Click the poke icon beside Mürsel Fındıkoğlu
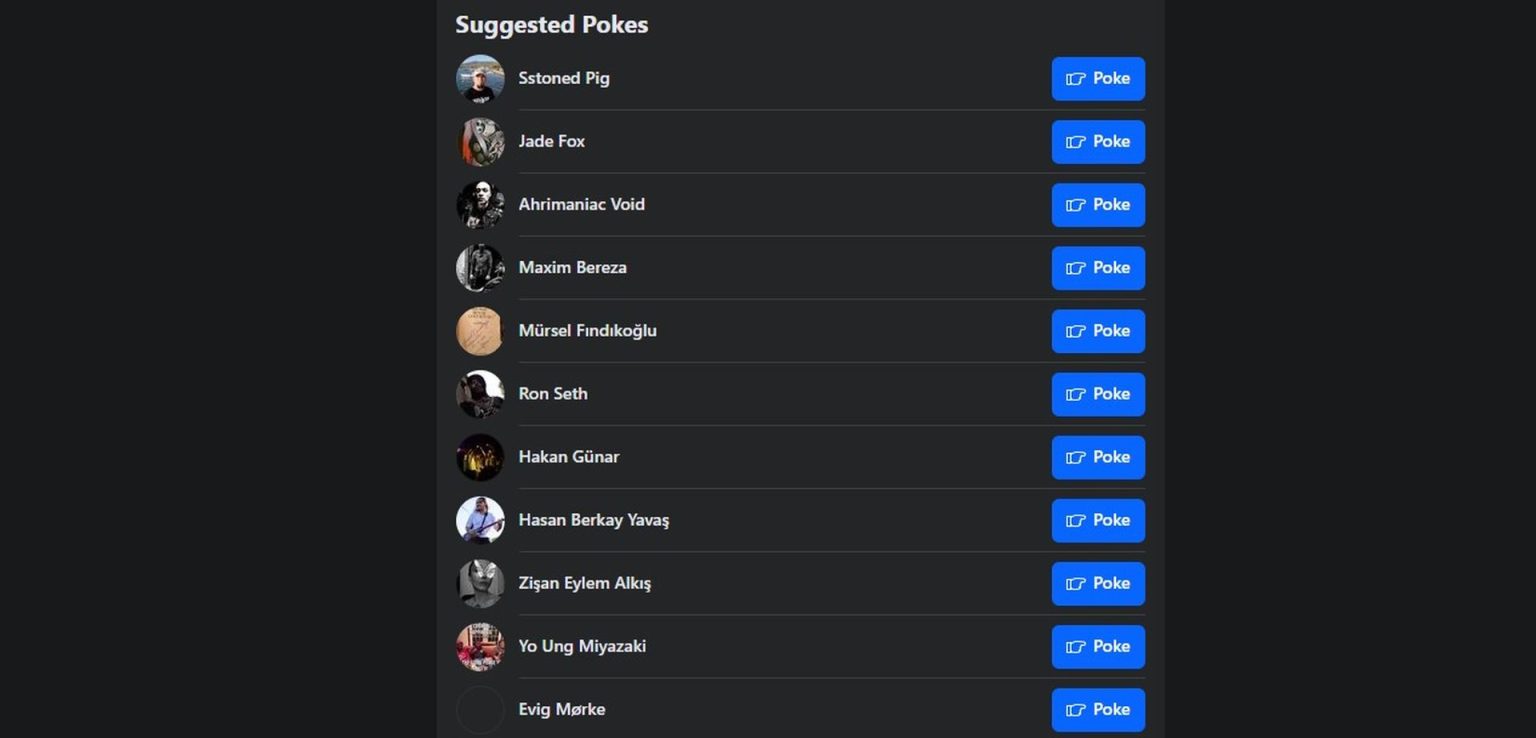This screenshot has width=1536, height=738. coord(1077,331)
